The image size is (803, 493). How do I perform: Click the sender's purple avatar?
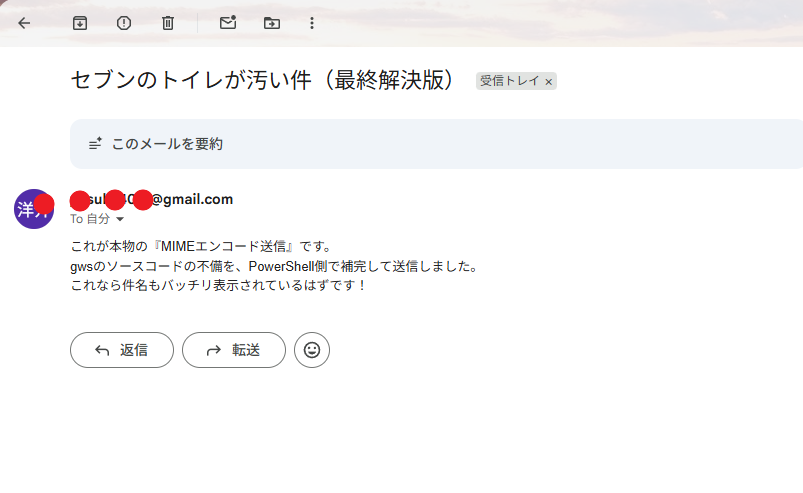click(x=34, y=209)
